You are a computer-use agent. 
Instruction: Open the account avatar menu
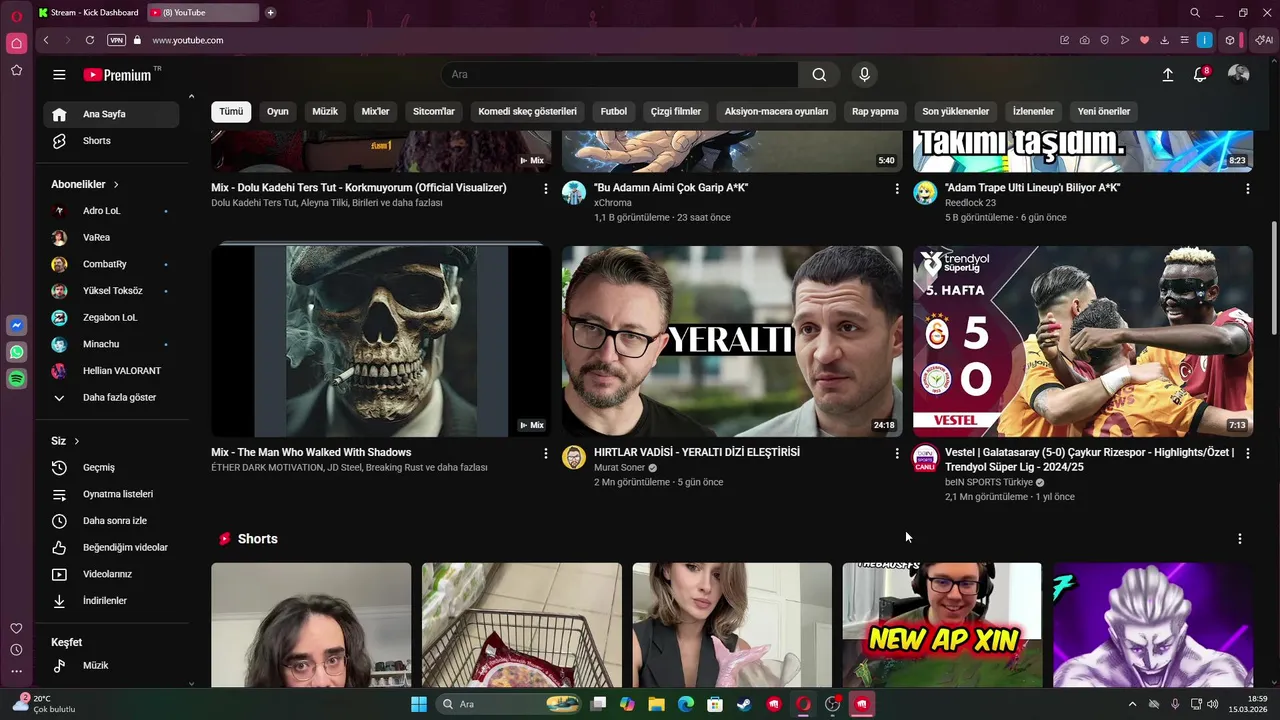pos(1238,75)
